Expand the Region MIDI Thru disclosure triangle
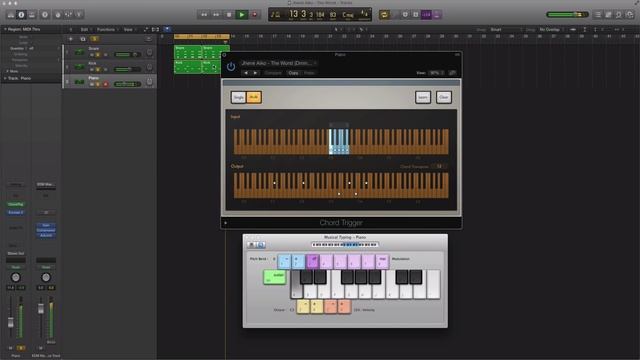The width and height of the screenshot is (640, 360). click(x=5, y=29)
